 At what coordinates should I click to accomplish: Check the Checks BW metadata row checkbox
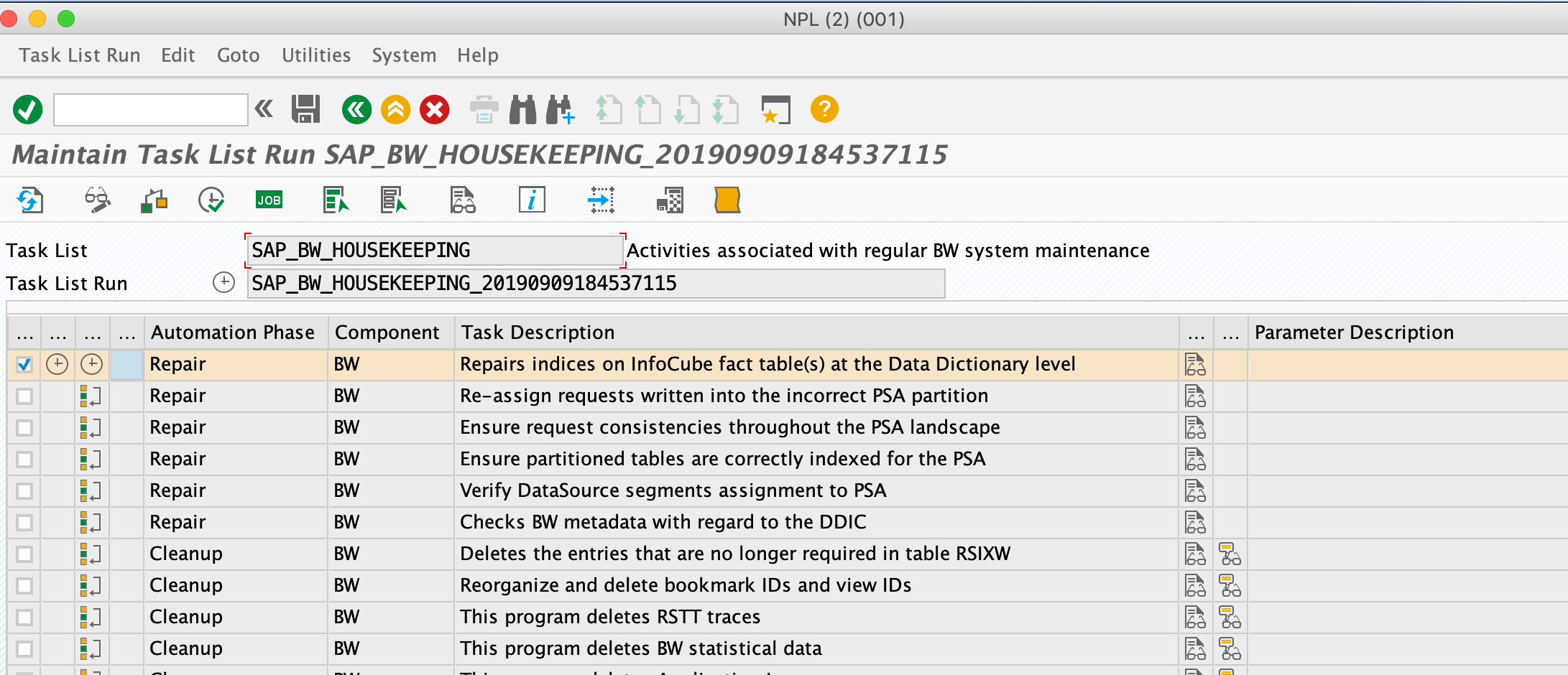pos(24,523)
